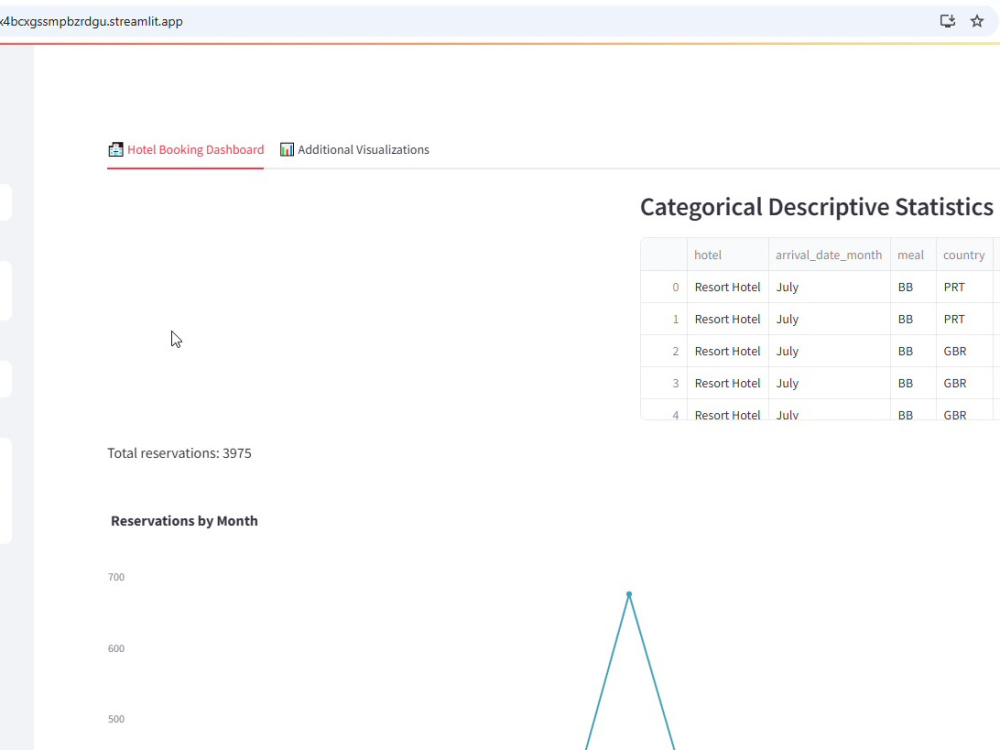Click BB meal cell in row 3
Screen dimensions: 1000x750
(913, 383)
